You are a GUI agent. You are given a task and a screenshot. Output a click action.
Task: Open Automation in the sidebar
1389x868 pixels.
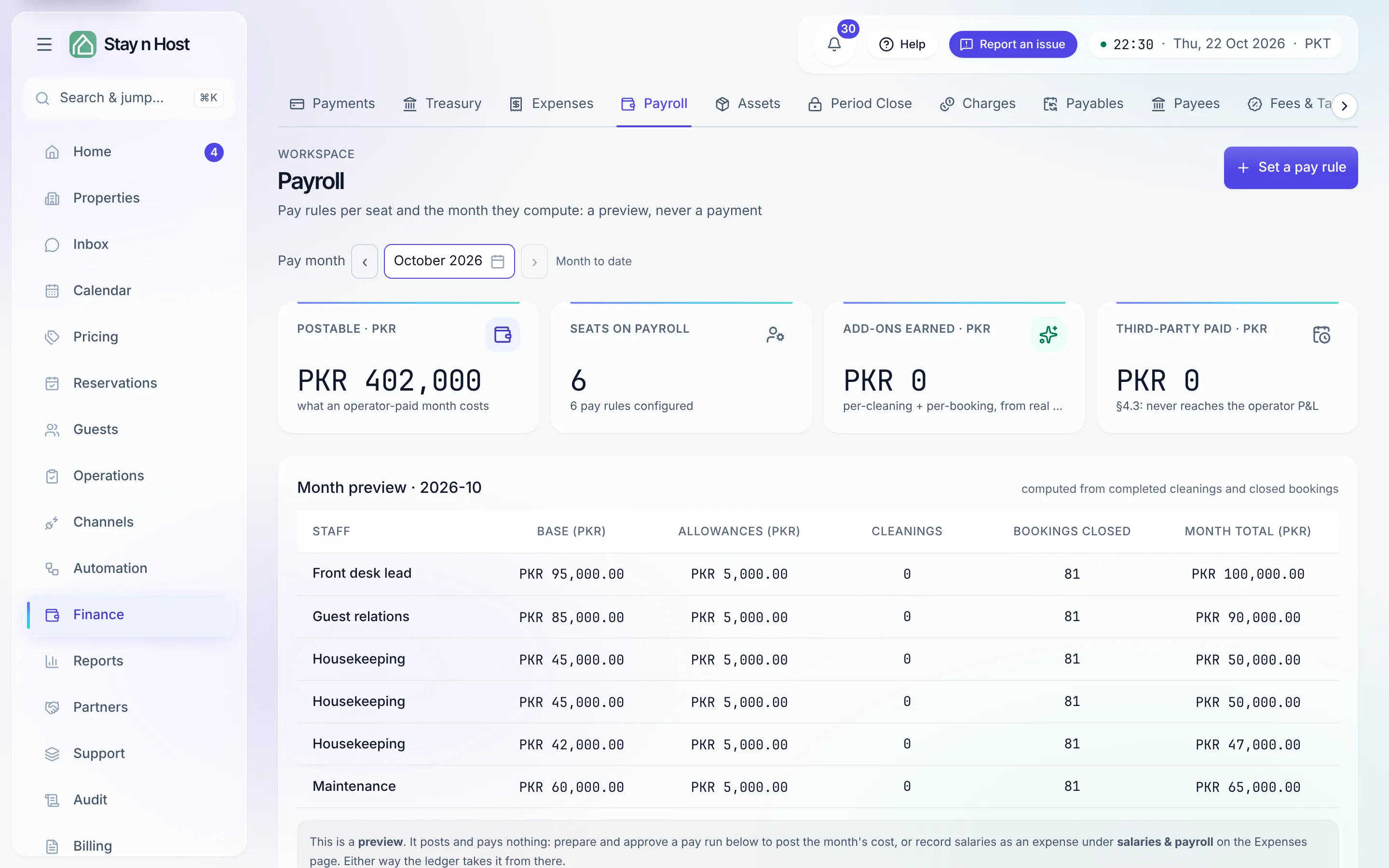click(x=129, y=569)
